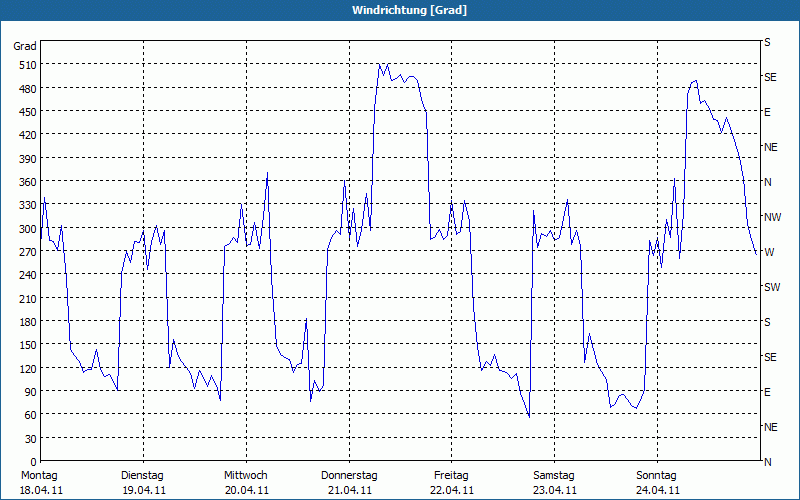Select the 120 y-axis value

pos(28,368)
